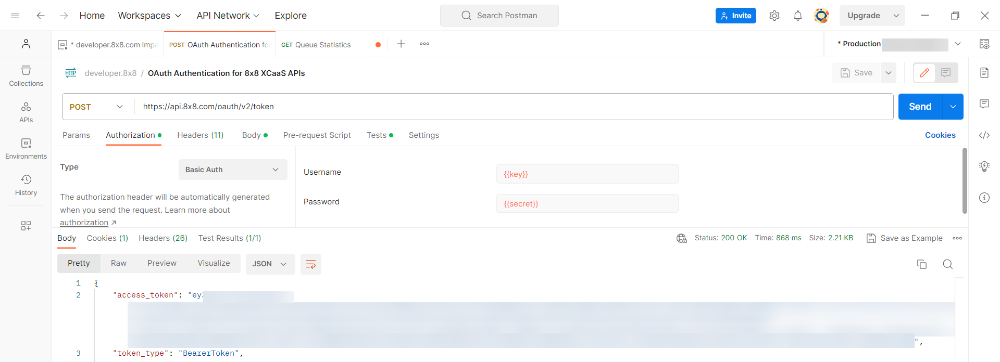Expand the Workspaces dropdown
The image size is (1000, 362).
[x=149, y=15]
